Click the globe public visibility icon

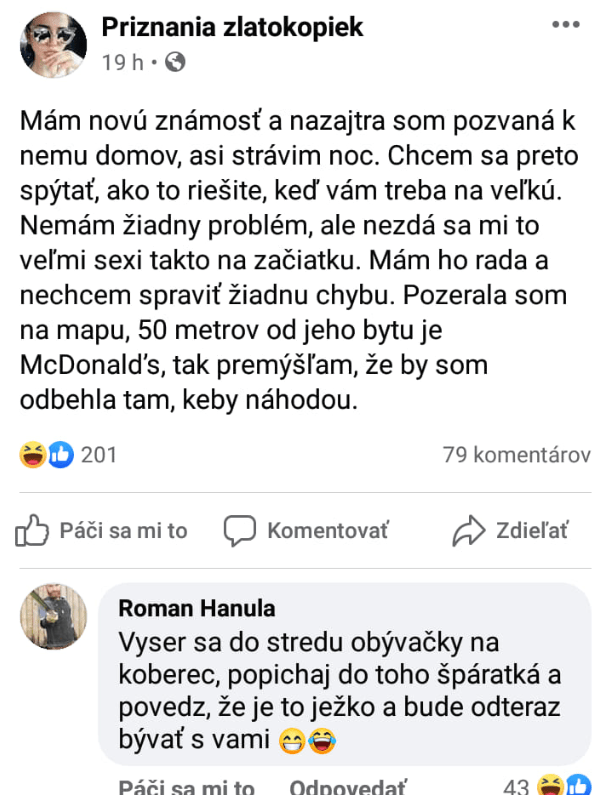175,62
